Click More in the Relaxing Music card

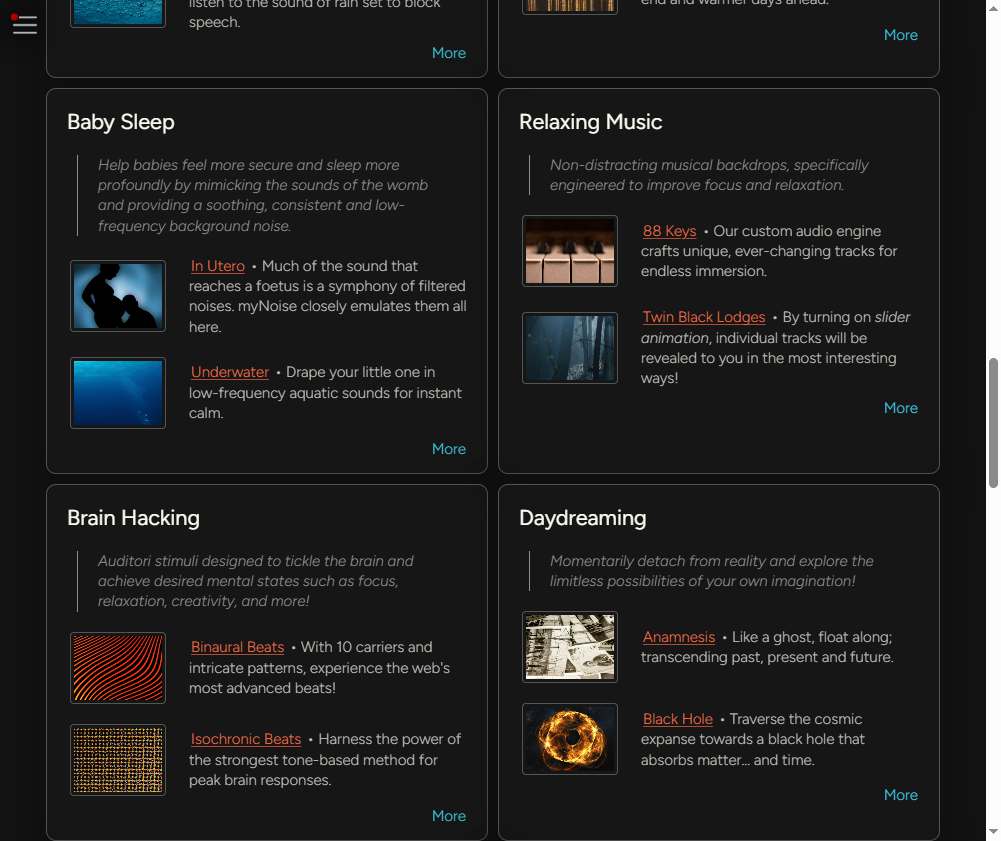coord(901,407)
